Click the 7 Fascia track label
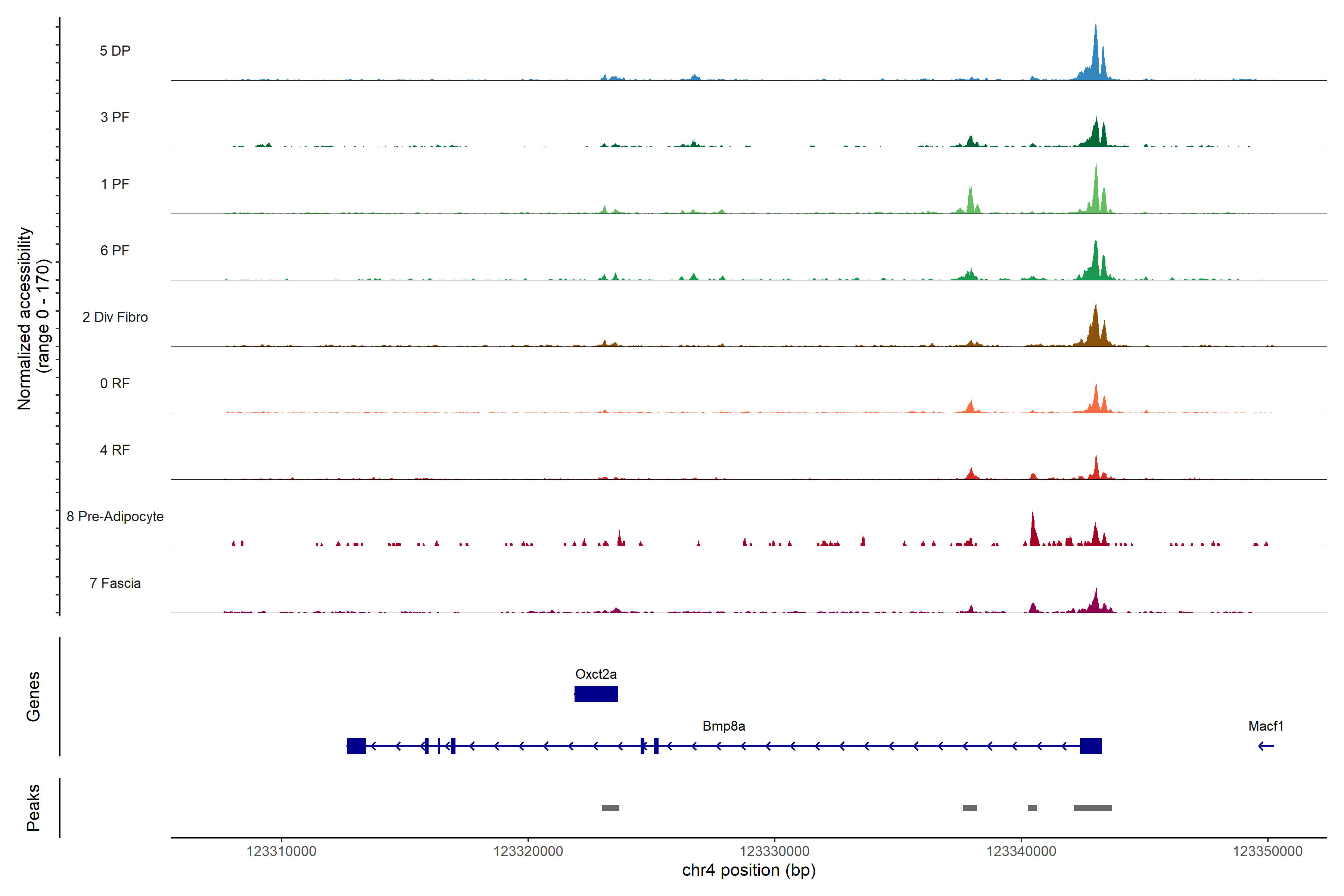 point(115,583)
